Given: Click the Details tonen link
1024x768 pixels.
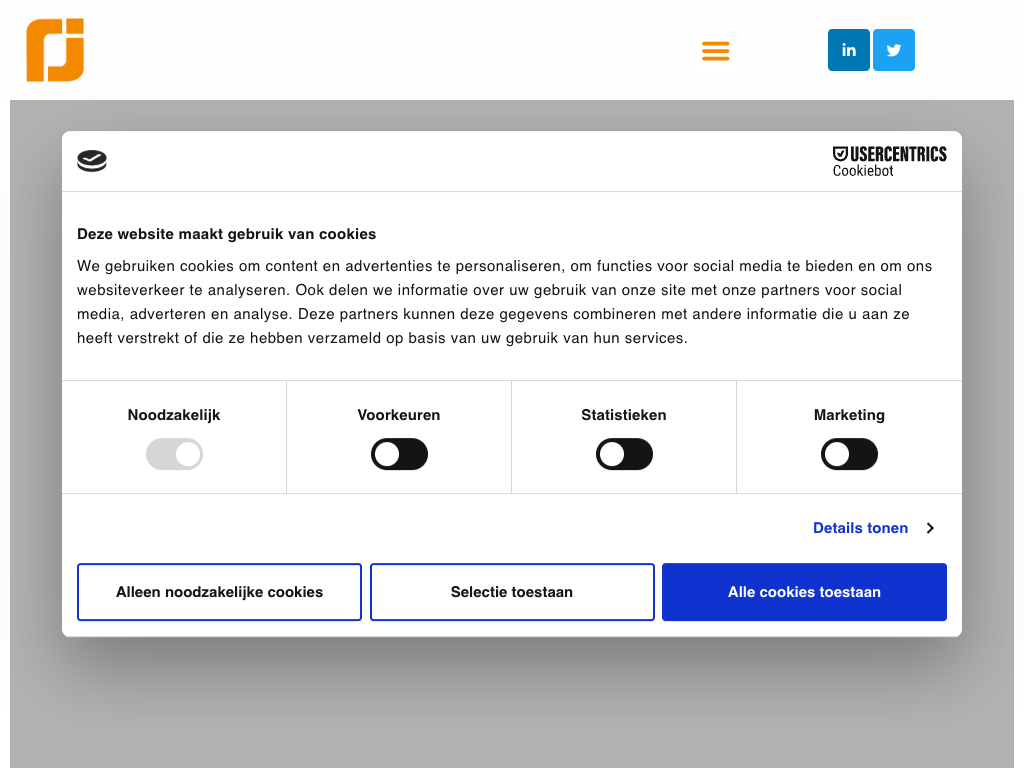Looking at the screenshot, I should coord(860,528).
